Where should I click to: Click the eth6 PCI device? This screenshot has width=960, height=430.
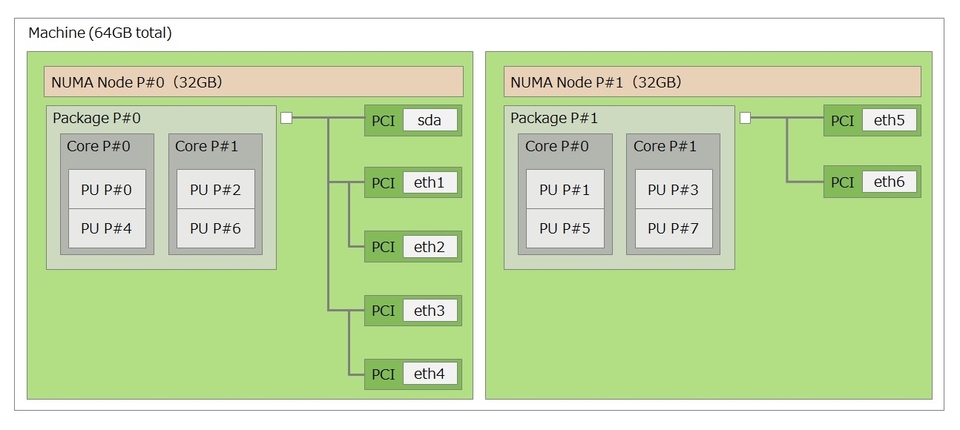click(x=888, y=182)
